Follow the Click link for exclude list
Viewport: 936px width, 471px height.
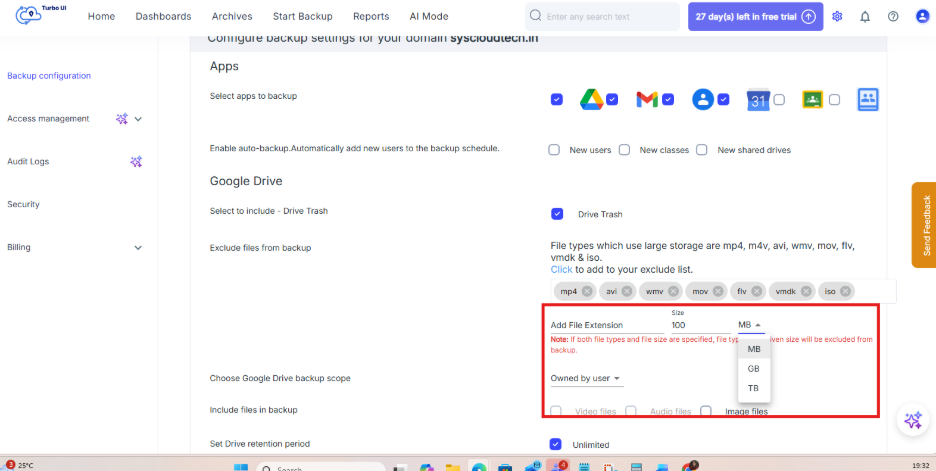tap(561, 269)
